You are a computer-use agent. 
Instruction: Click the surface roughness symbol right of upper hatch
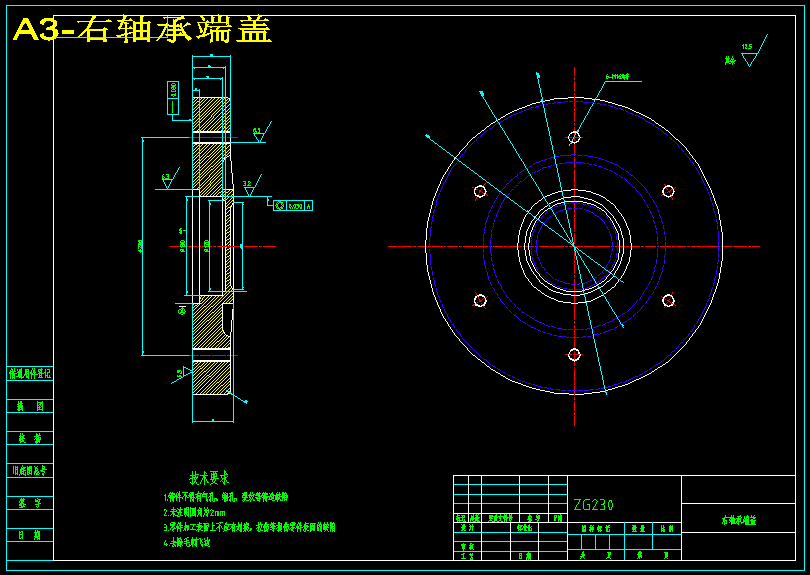(261, 132)
